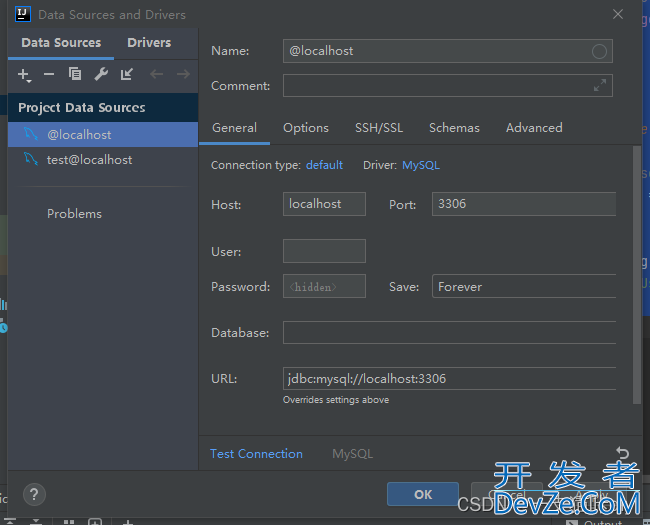Expand the Comment field editor

599,85
